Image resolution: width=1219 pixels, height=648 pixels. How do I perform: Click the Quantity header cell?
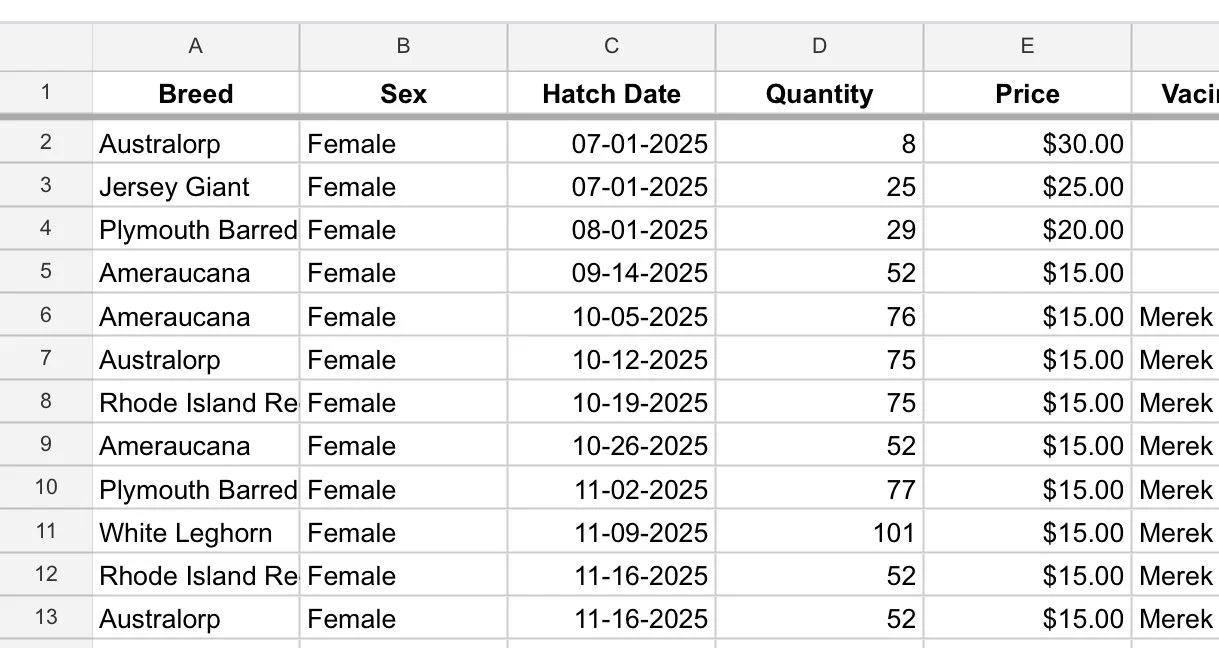819,94
